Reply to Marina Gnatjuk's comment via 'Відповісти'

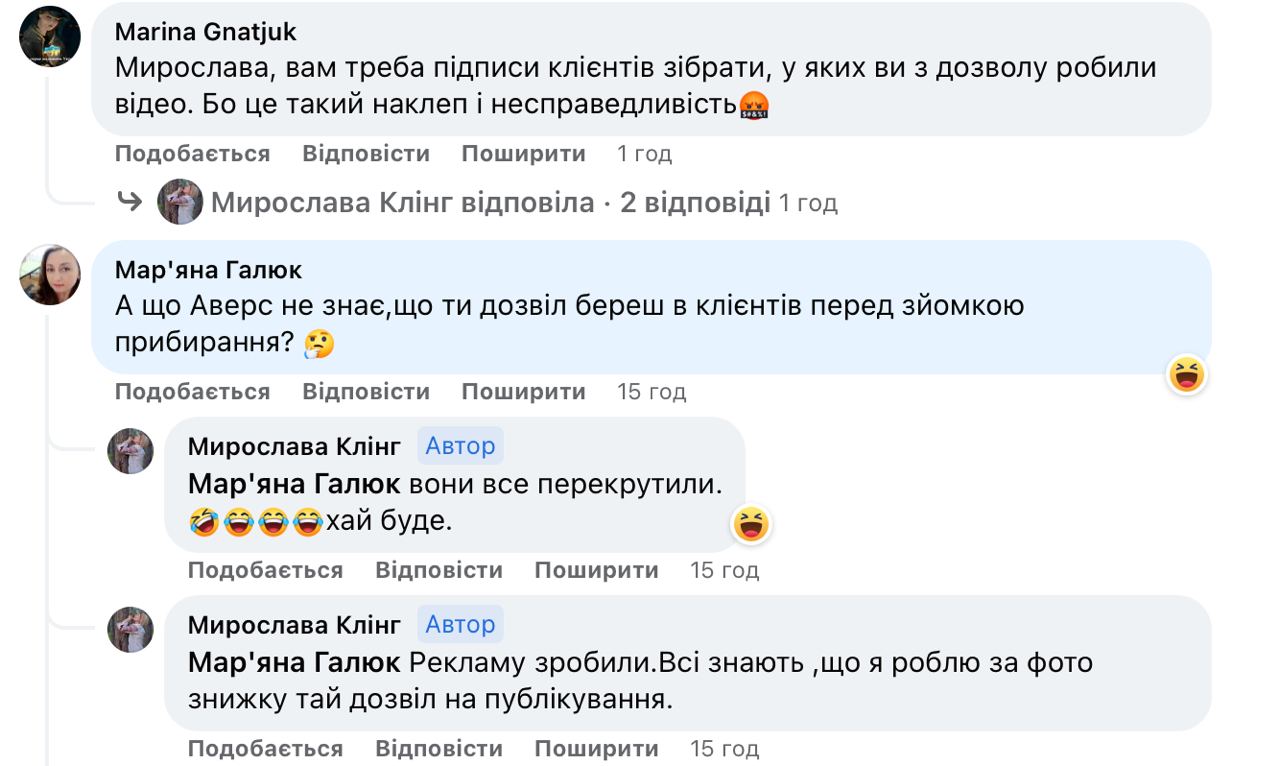click(x=366, y=154)
